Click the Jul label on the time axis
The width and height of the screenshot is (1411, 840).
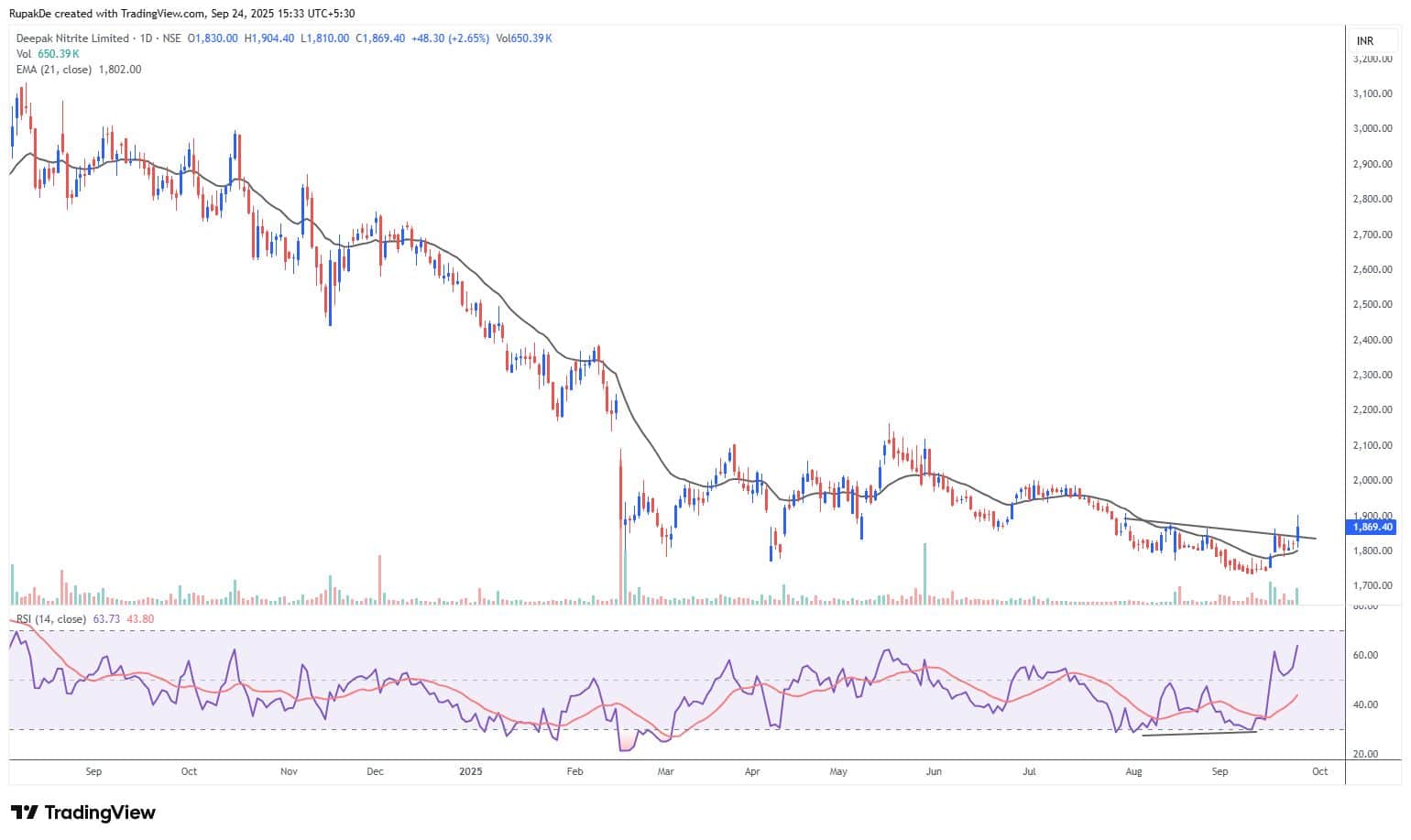[1029, 771]
